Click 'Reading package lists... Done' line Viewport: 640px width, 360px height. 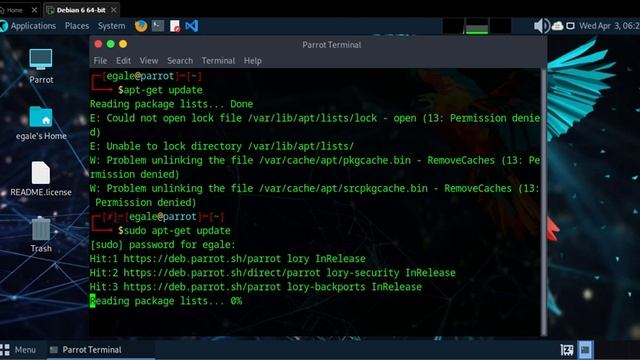(x=171, y=104)
